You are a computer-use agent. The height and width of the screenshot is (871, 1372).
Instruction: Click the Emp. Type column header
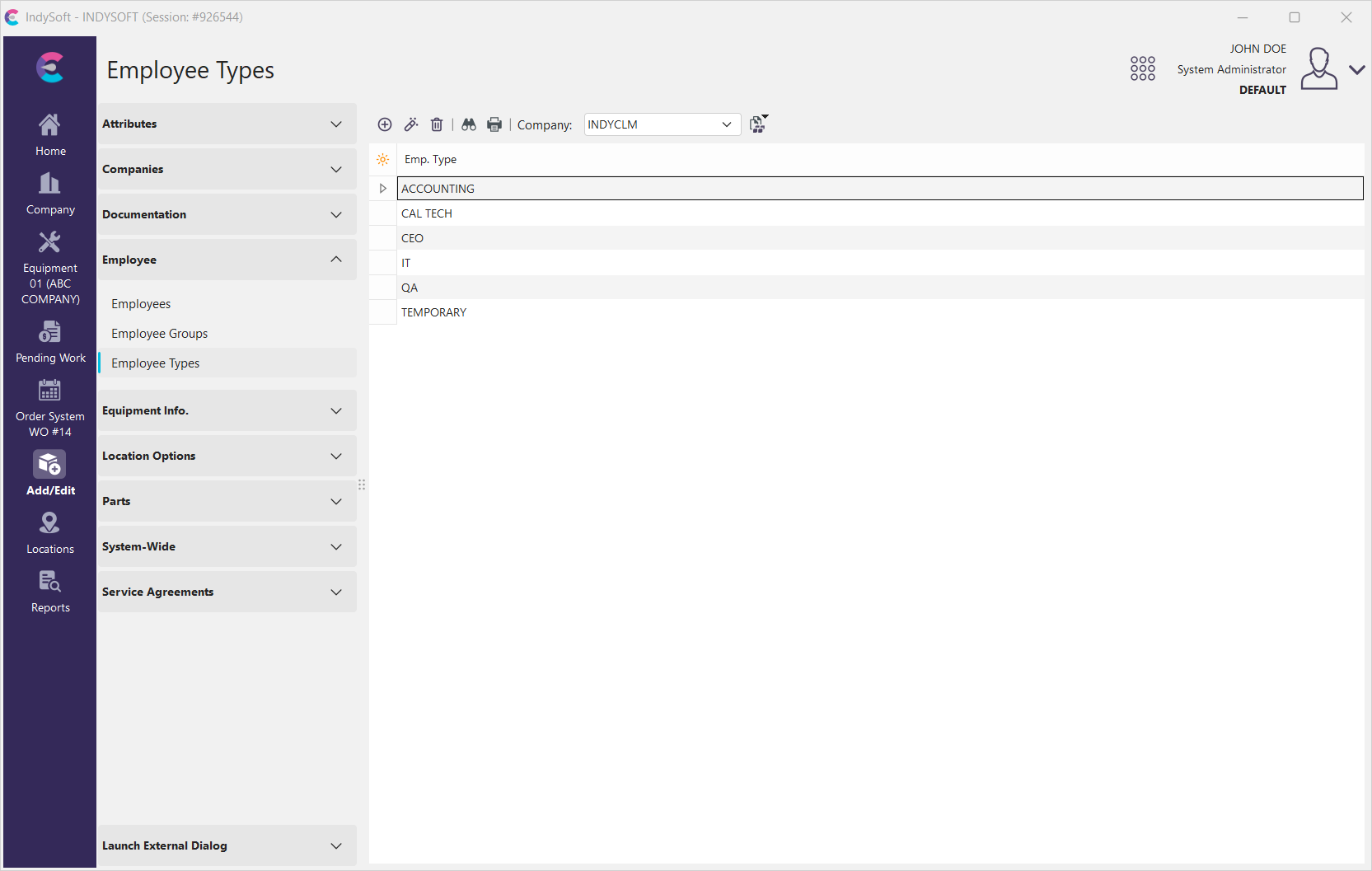(x=431, y=160)
